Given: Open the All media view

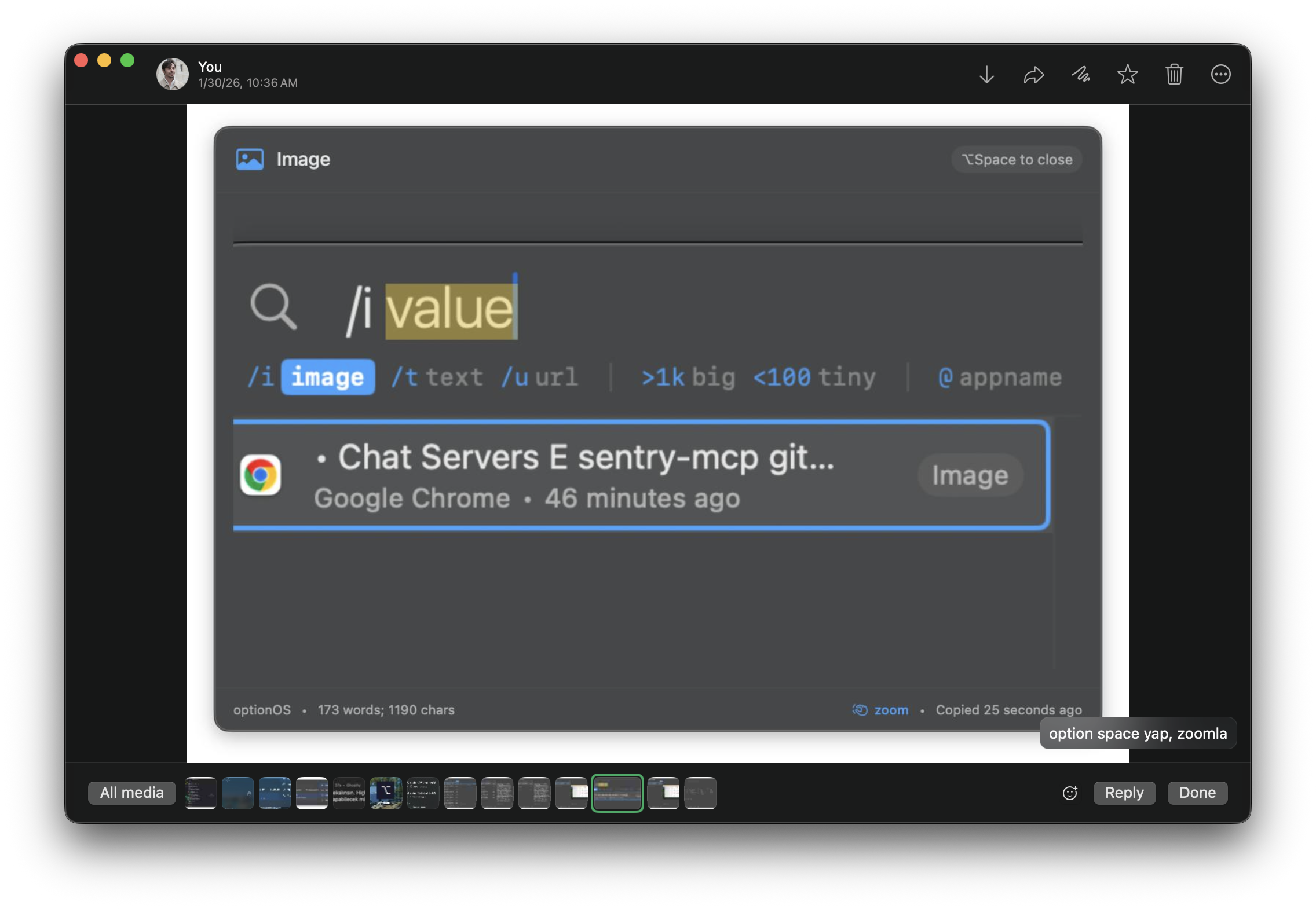Looking at the screenshot, I should [x=132, y=793].
